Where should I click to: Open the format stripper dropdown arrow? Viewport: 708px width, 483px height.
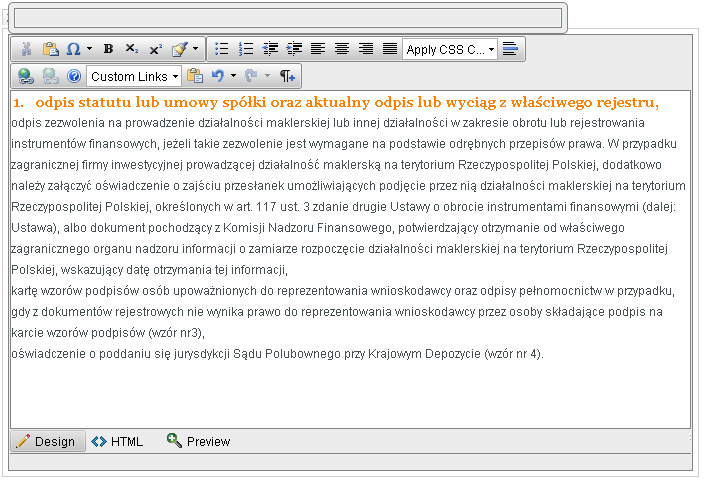pyautogui.click(x=196, y=49)
